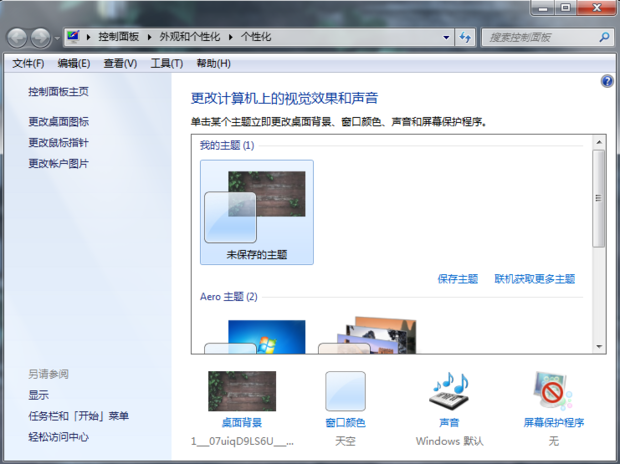This screenshot has width=620, height=464.
Task: Minimize the personalization window
Action: point(543,8)
